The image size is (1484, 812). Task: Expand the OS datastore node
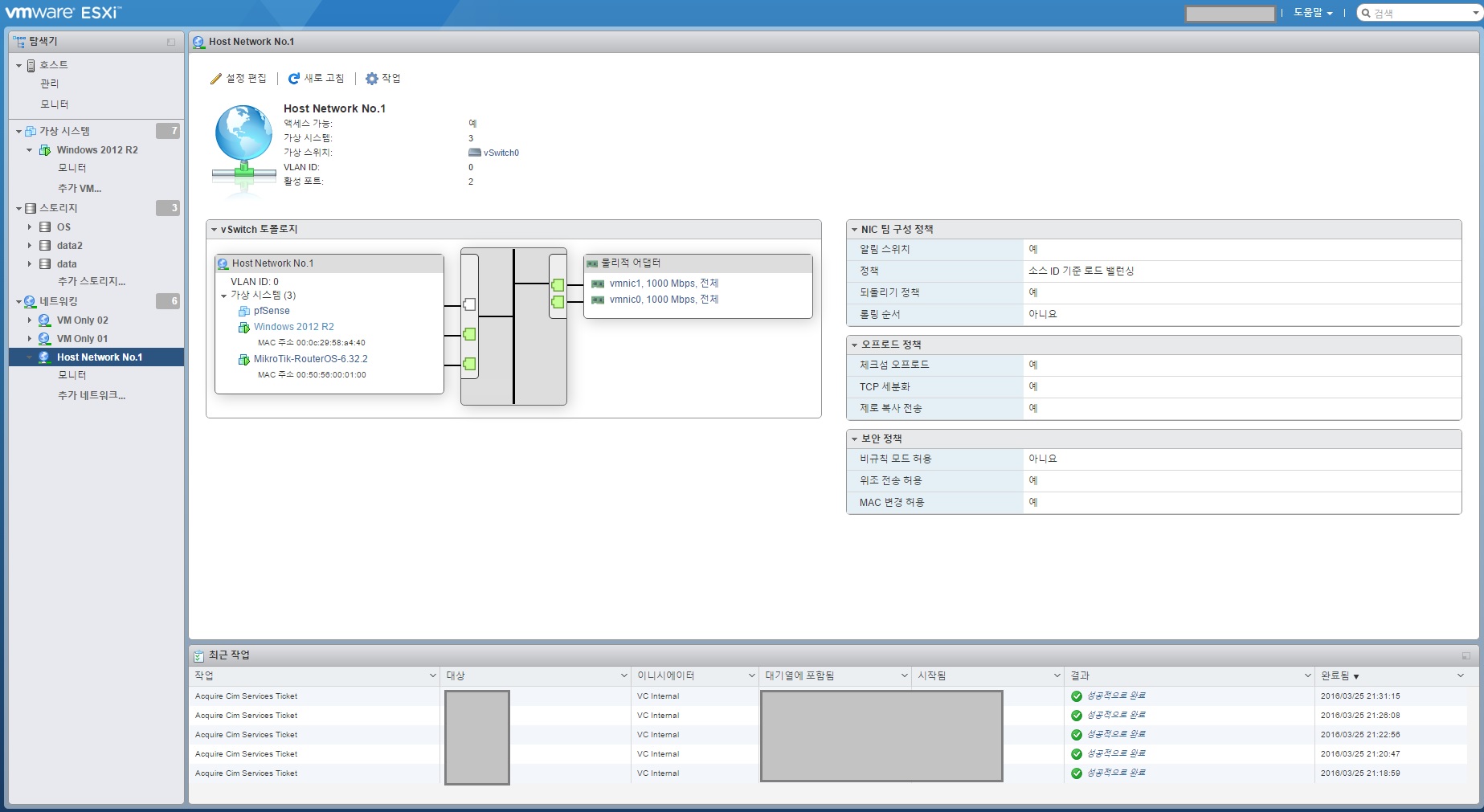[x=30, y=227]
